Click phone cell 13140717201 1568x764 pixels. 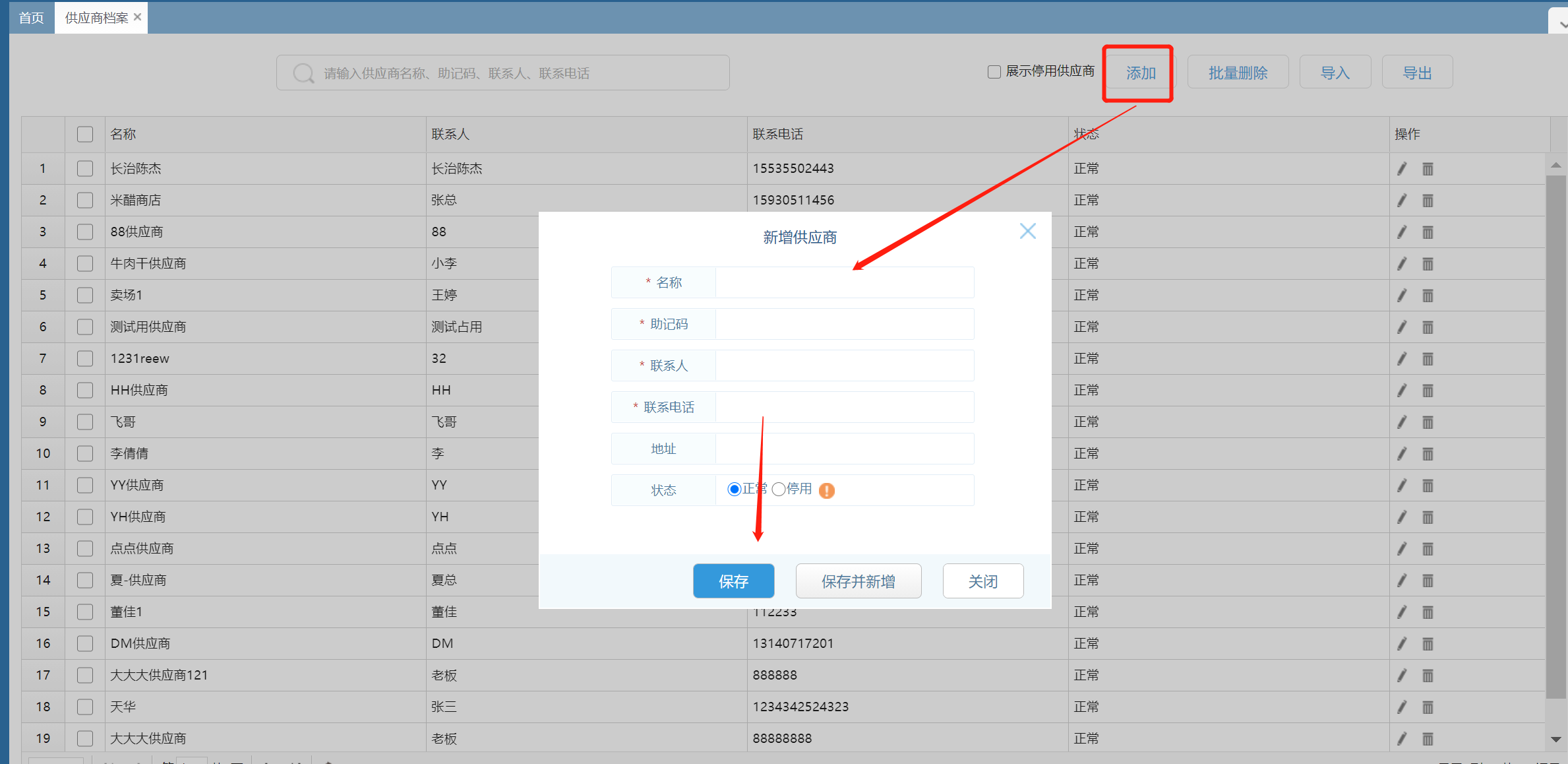[907, 644]
